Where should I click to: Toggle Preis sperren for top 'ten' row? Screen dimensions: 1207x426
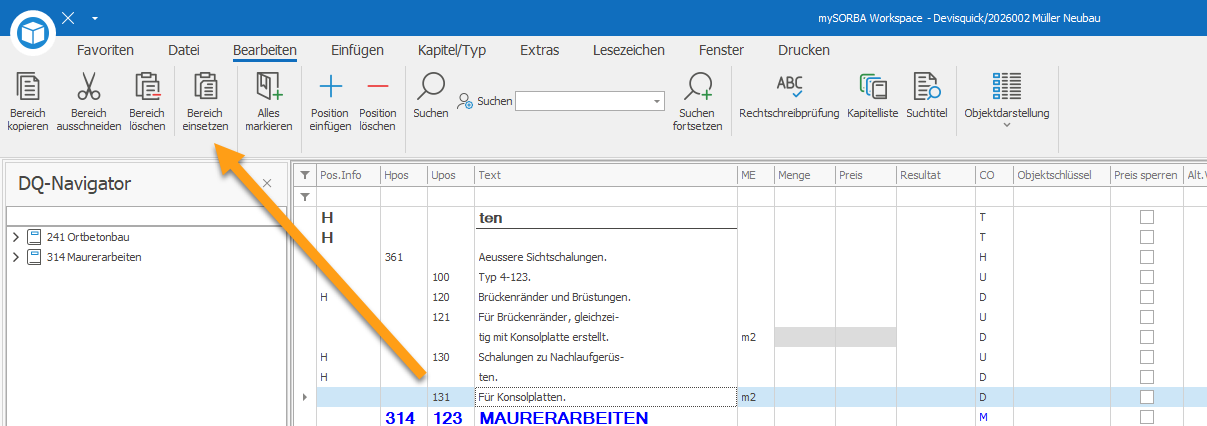click(x=1147, y=217)
